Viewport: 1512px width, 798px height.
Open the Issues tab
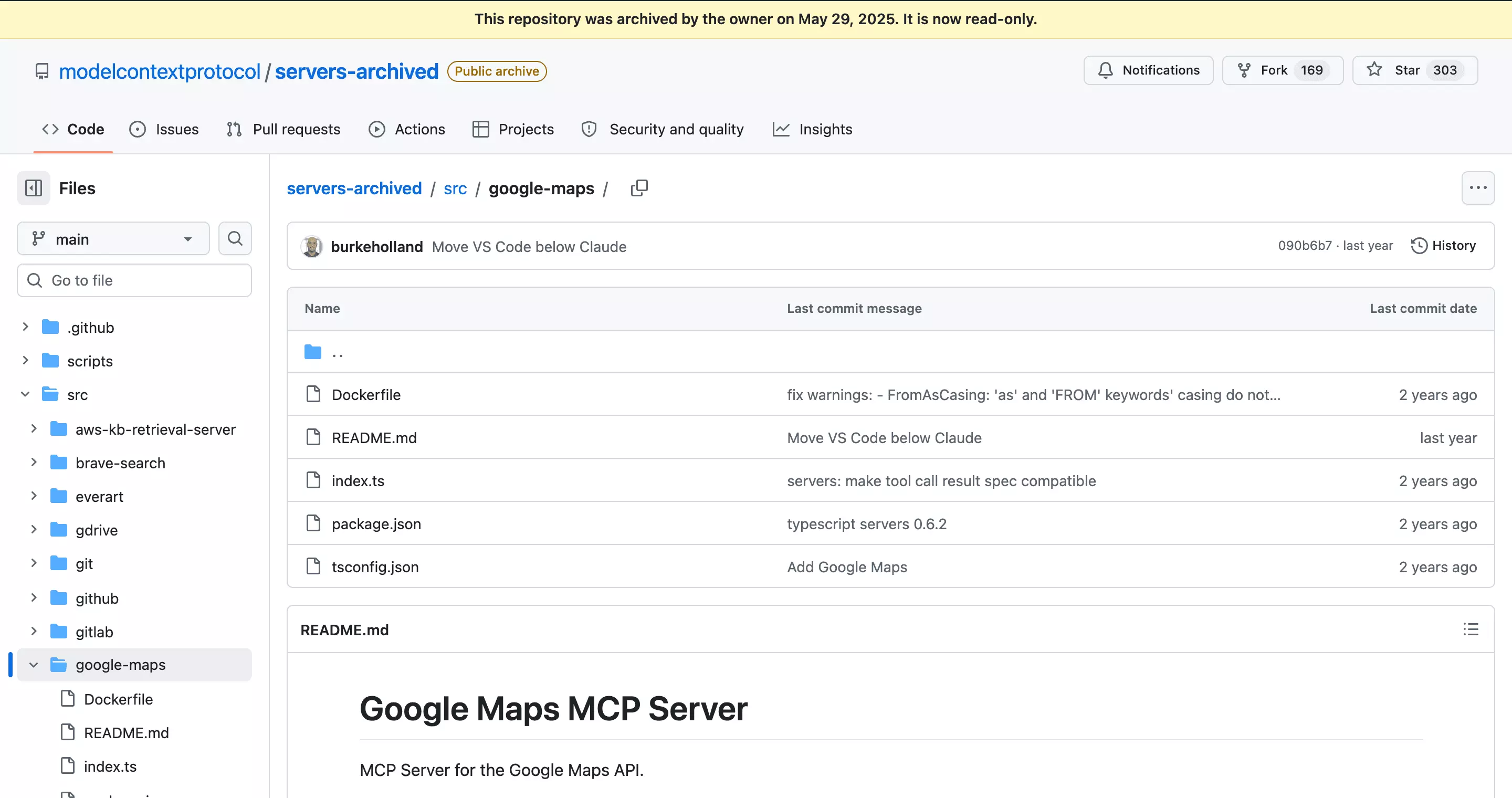[x=164, y=129]
